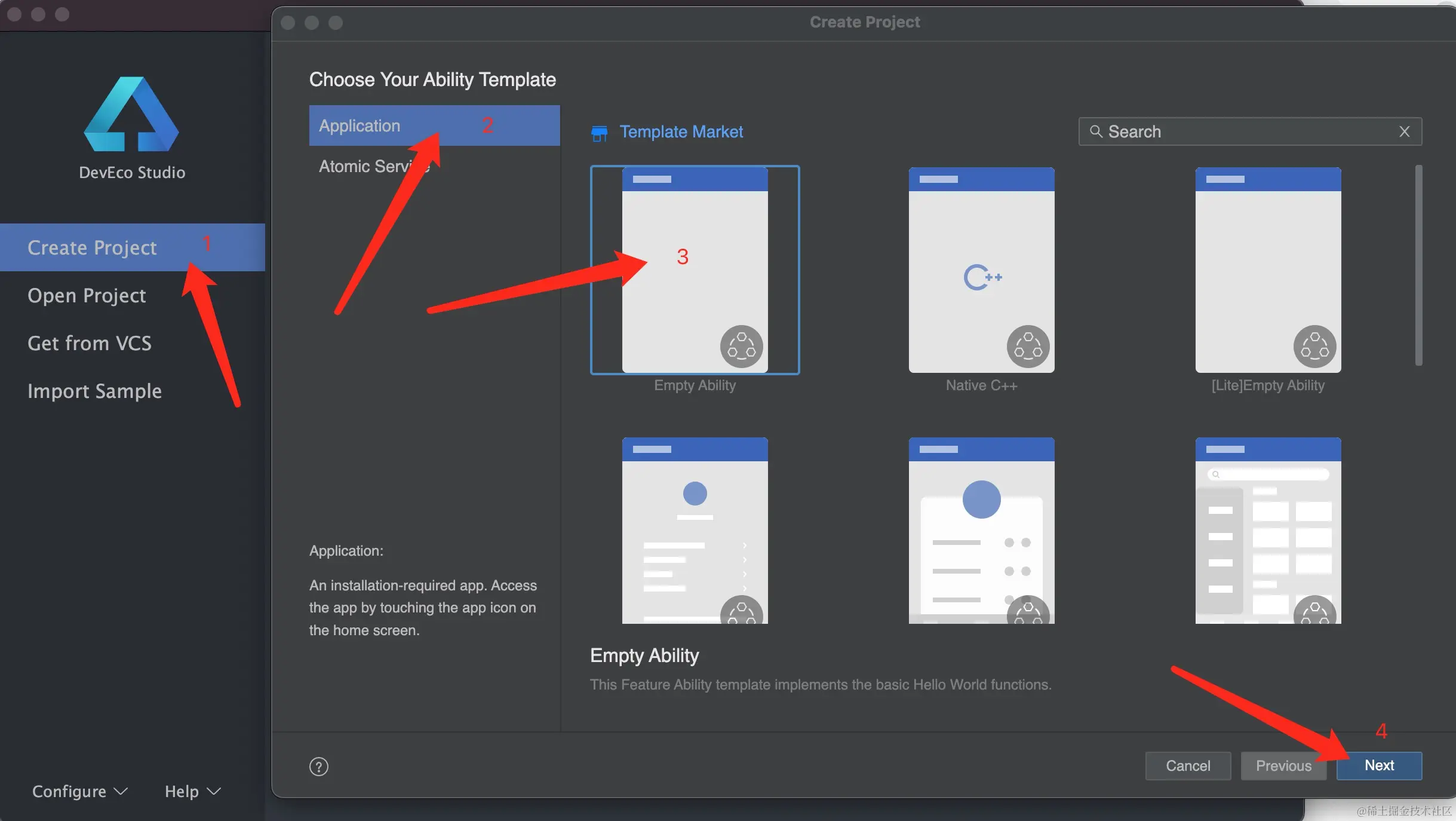This screenshot has width=1456, height=821.
Task: Choose the [Lite]Empty Ability template
Action: tap(1268, 270)
